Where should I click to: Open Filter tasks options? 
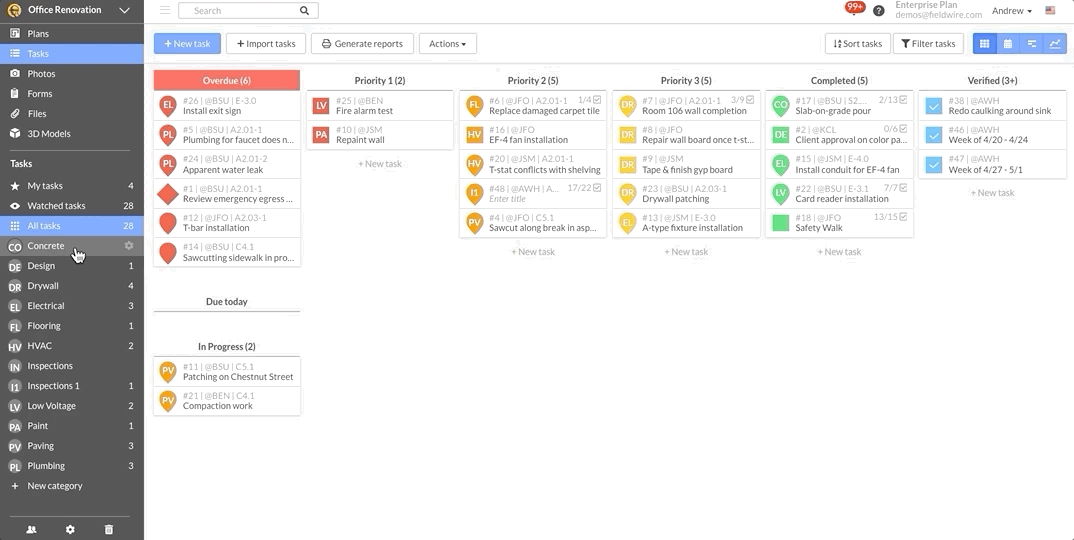928,44
